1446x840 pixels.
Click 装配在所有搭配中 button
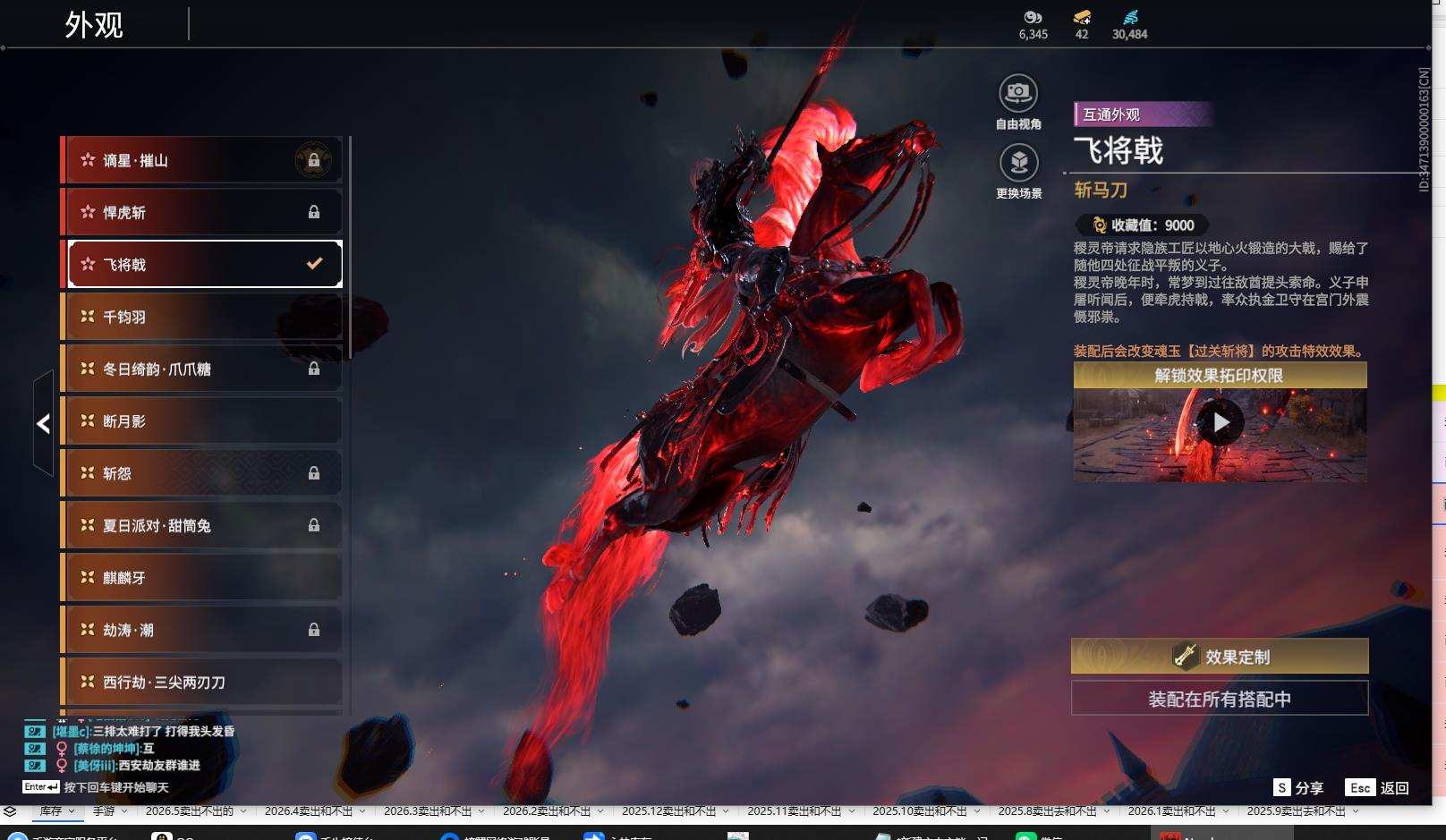click(1220, 699)
